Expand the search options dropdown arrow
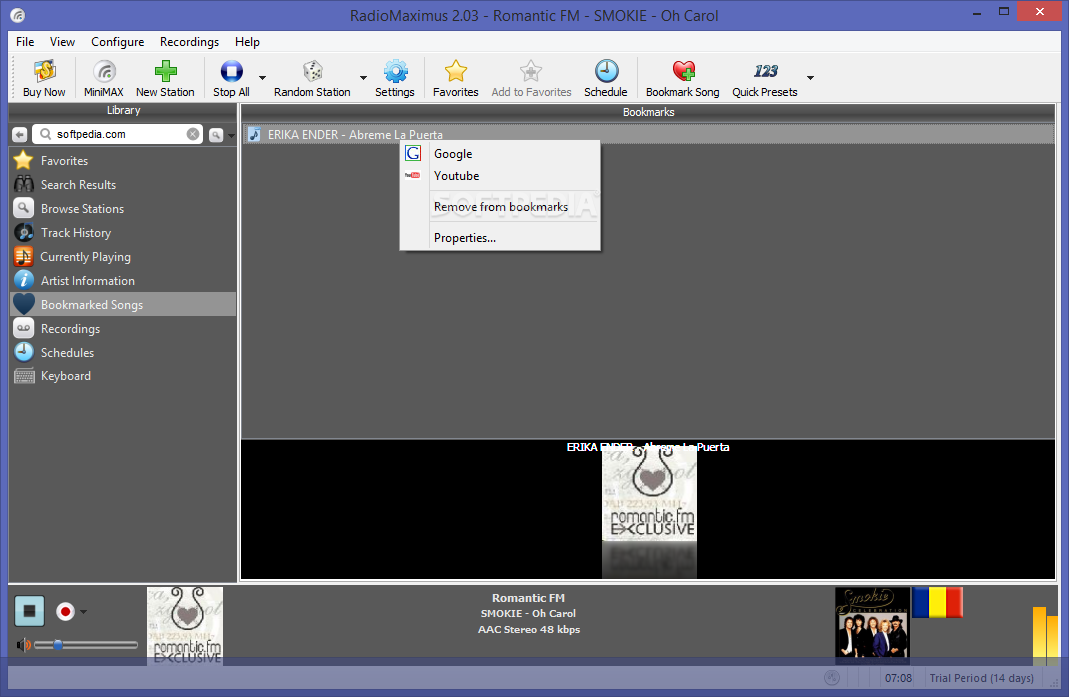 tap(231, 135)
